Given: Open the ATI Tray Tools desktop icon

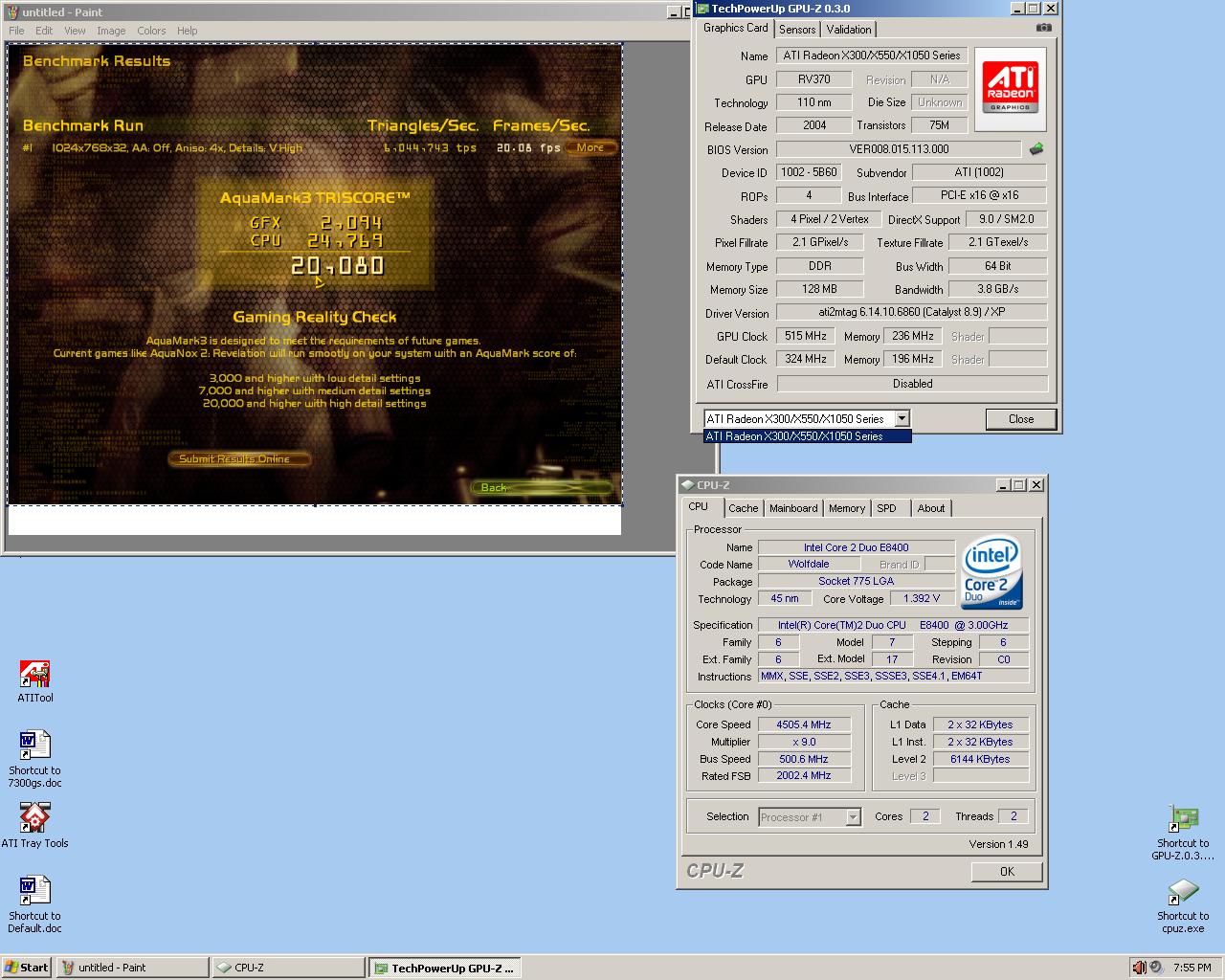Looking at the screenshot, I should click(34, 825).
